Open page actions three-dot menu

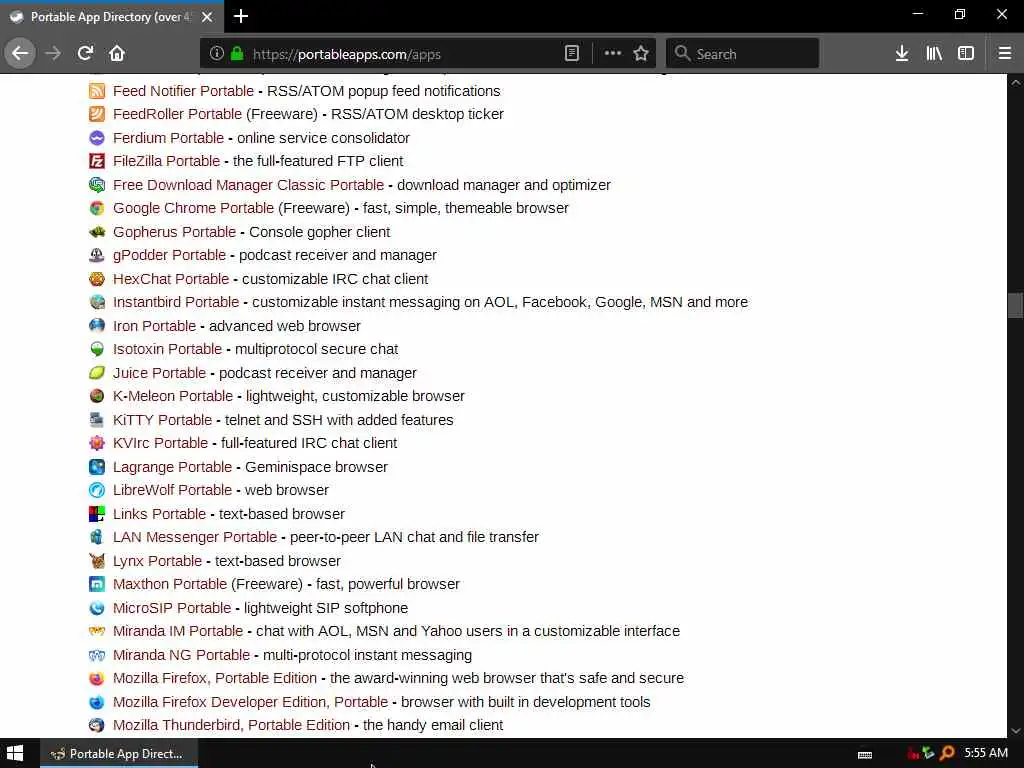point(613,54)
